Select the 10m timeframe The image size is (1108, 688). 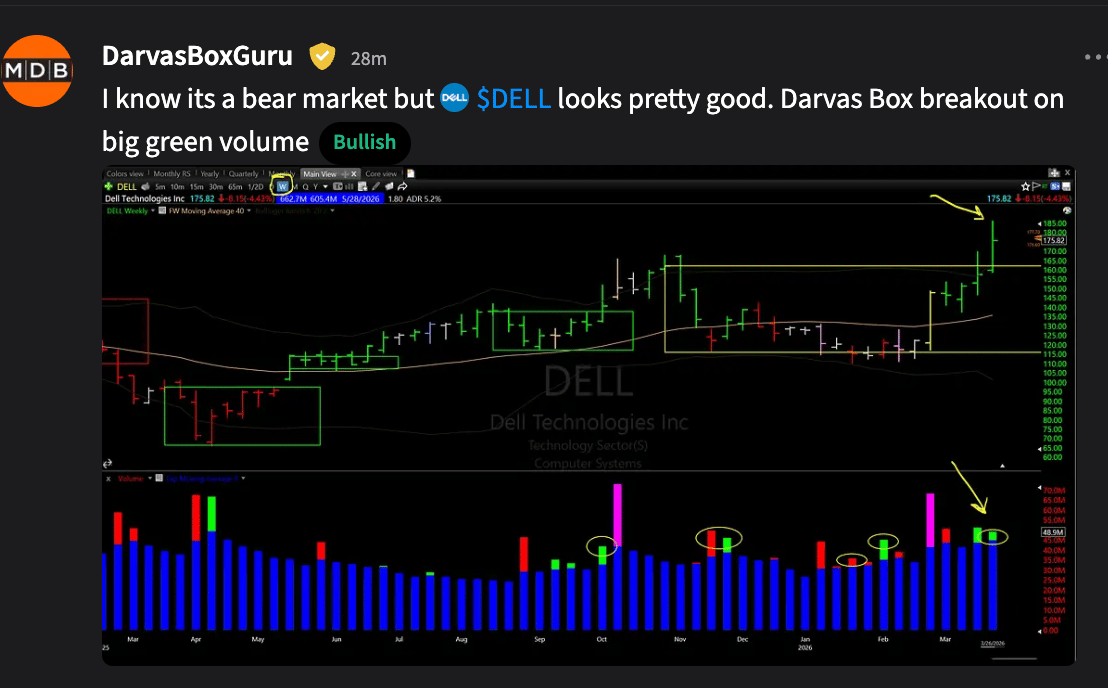[x=177, y=186]
